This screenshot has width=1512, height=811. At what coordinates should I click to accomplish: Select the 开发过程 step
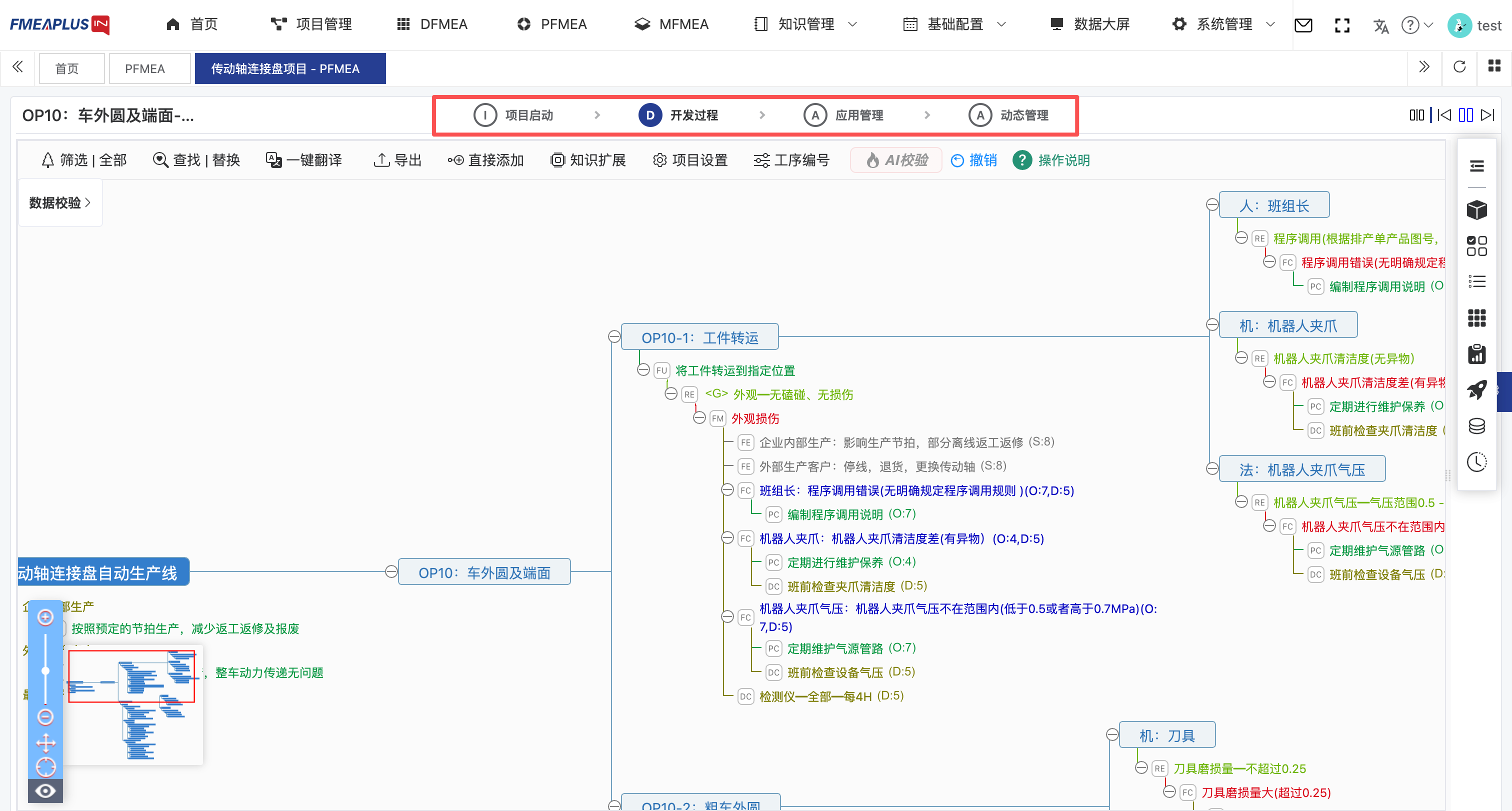(678, 115)
